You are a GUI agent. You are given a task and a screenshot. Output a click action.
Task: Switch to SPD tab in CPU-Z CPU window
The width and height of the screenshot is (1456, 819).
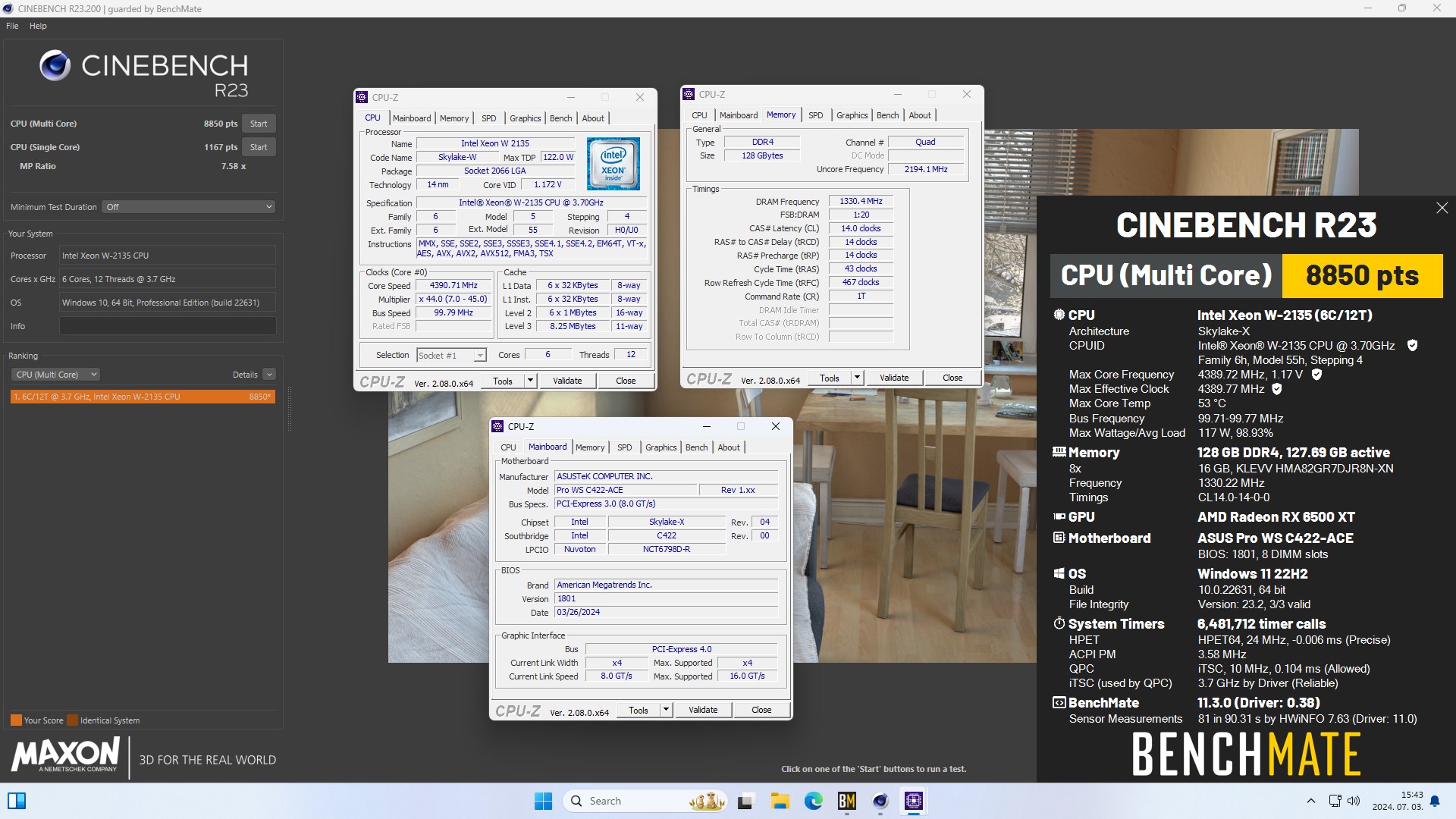[x=489, y=118]
